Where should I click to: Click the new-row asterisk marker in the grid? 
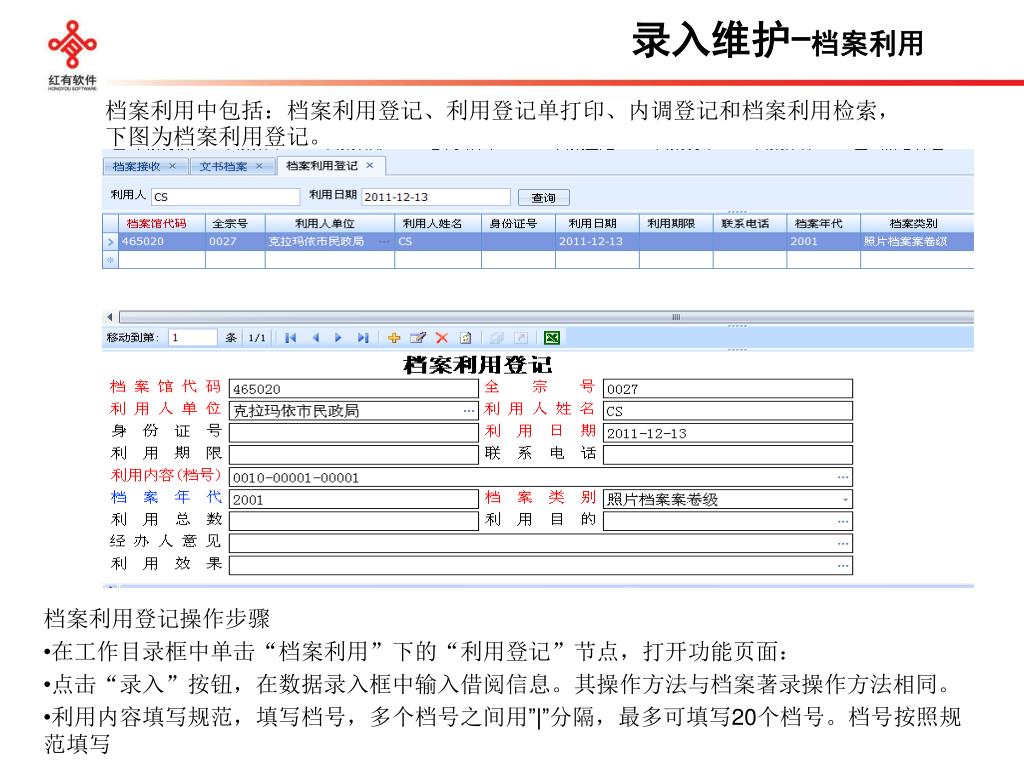tap(110, 260)
